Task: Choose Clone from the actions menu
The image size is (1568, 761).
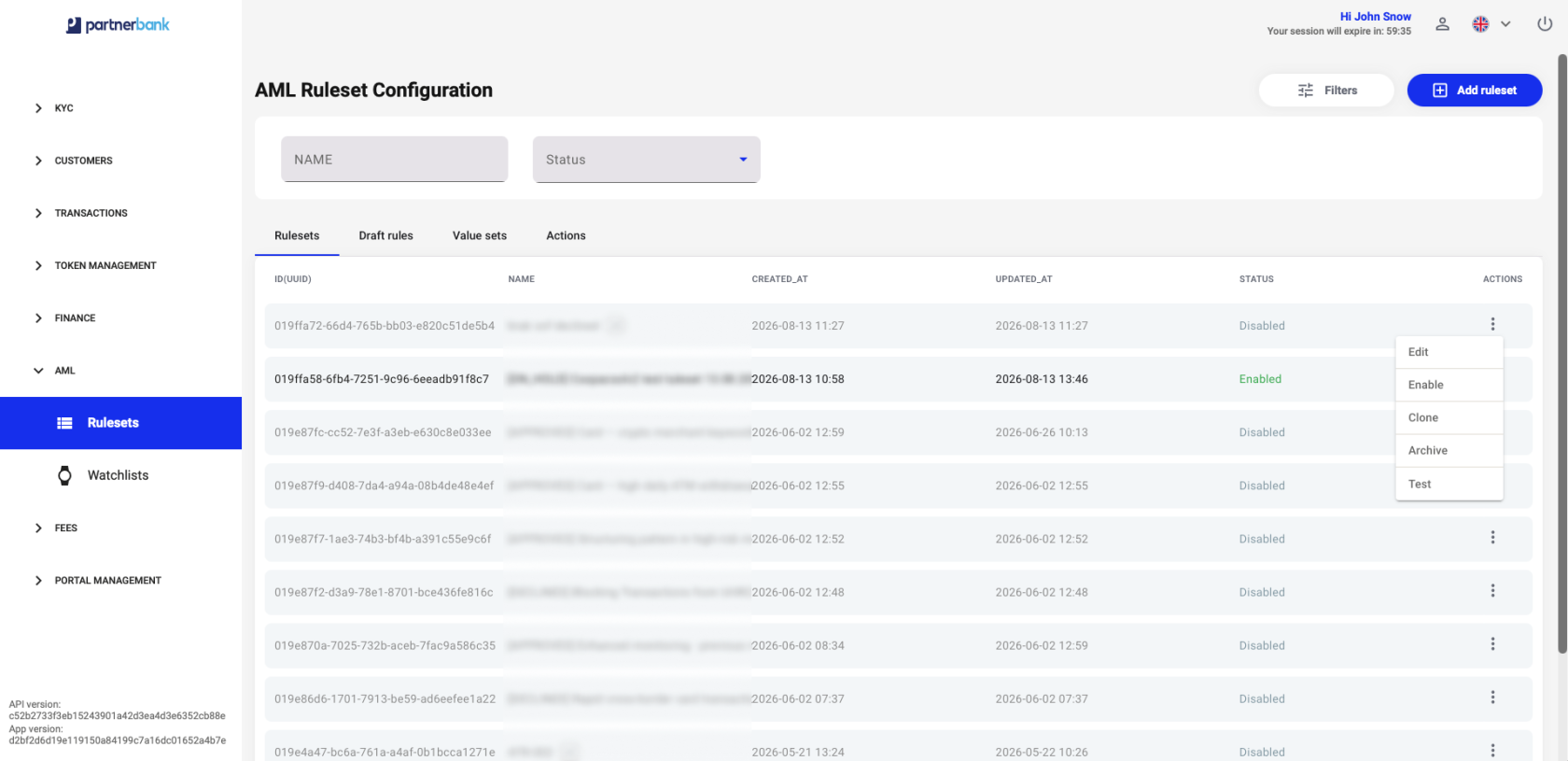Action: coord(1449,417)
